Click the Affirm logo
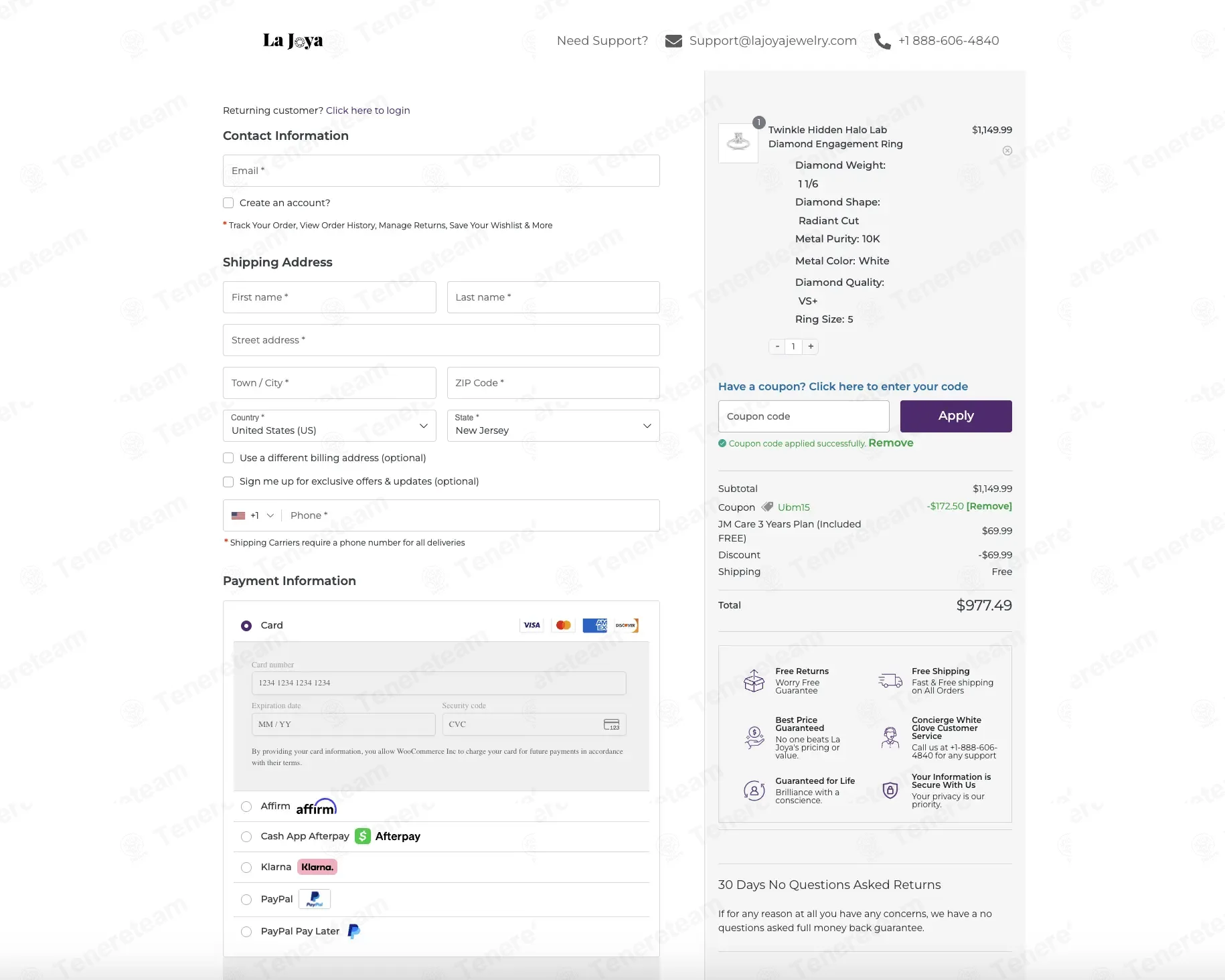1225x980 pixels. point(317,806)
